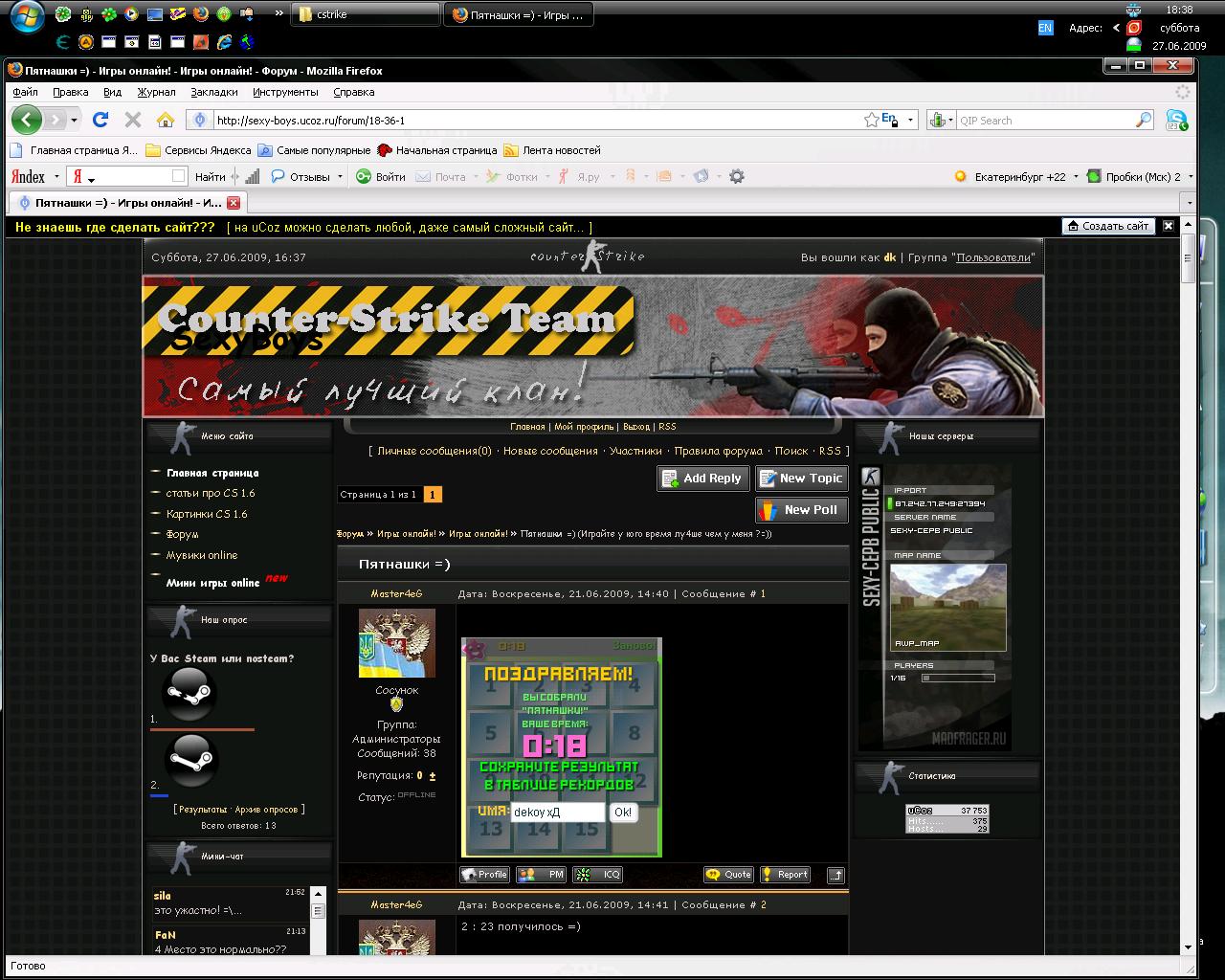Create a New Poll

(802, 510)
